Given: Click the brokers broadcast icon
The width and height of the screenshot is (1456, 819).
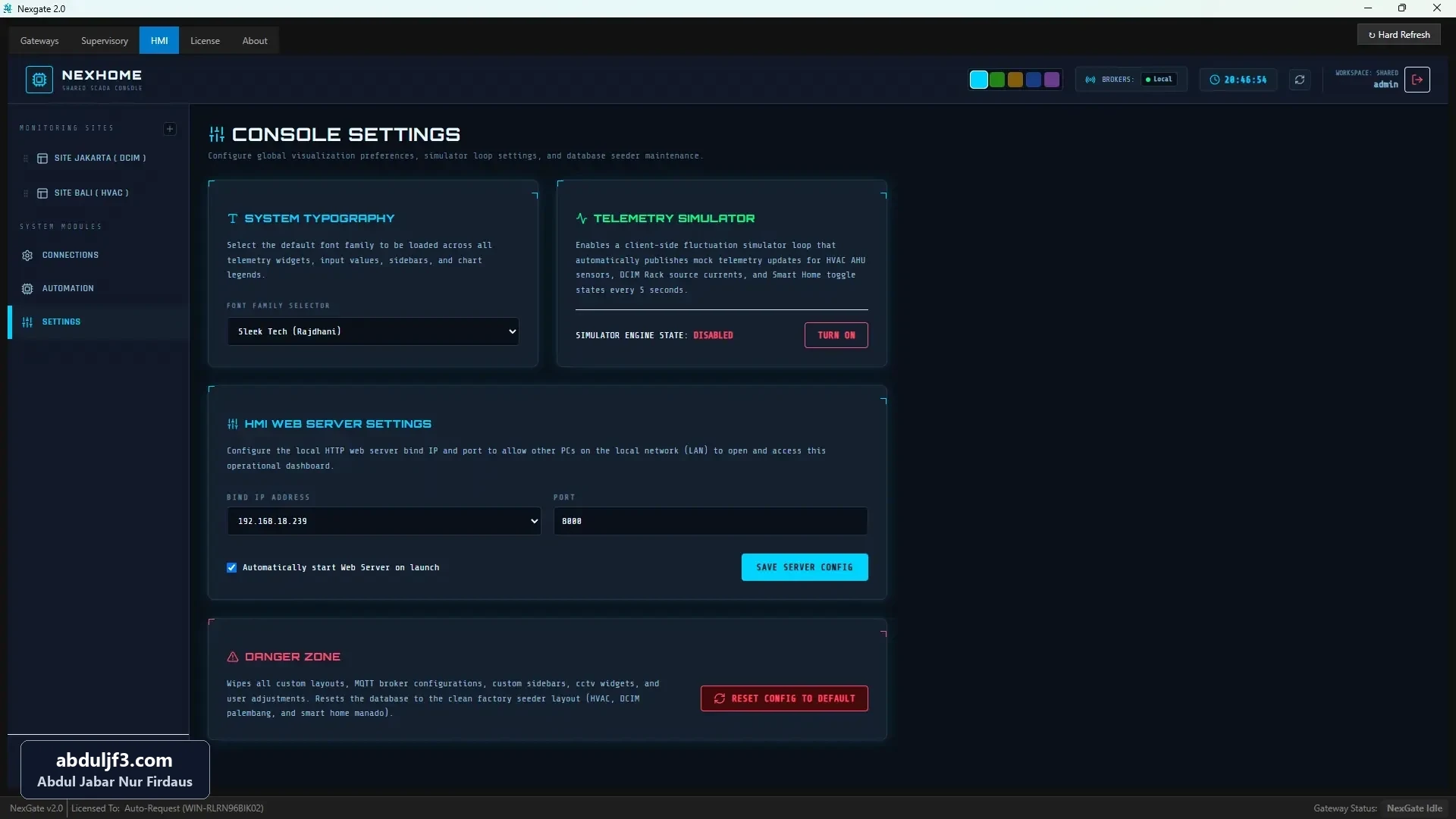Looking at the screenshot, I should (1090, 80).
